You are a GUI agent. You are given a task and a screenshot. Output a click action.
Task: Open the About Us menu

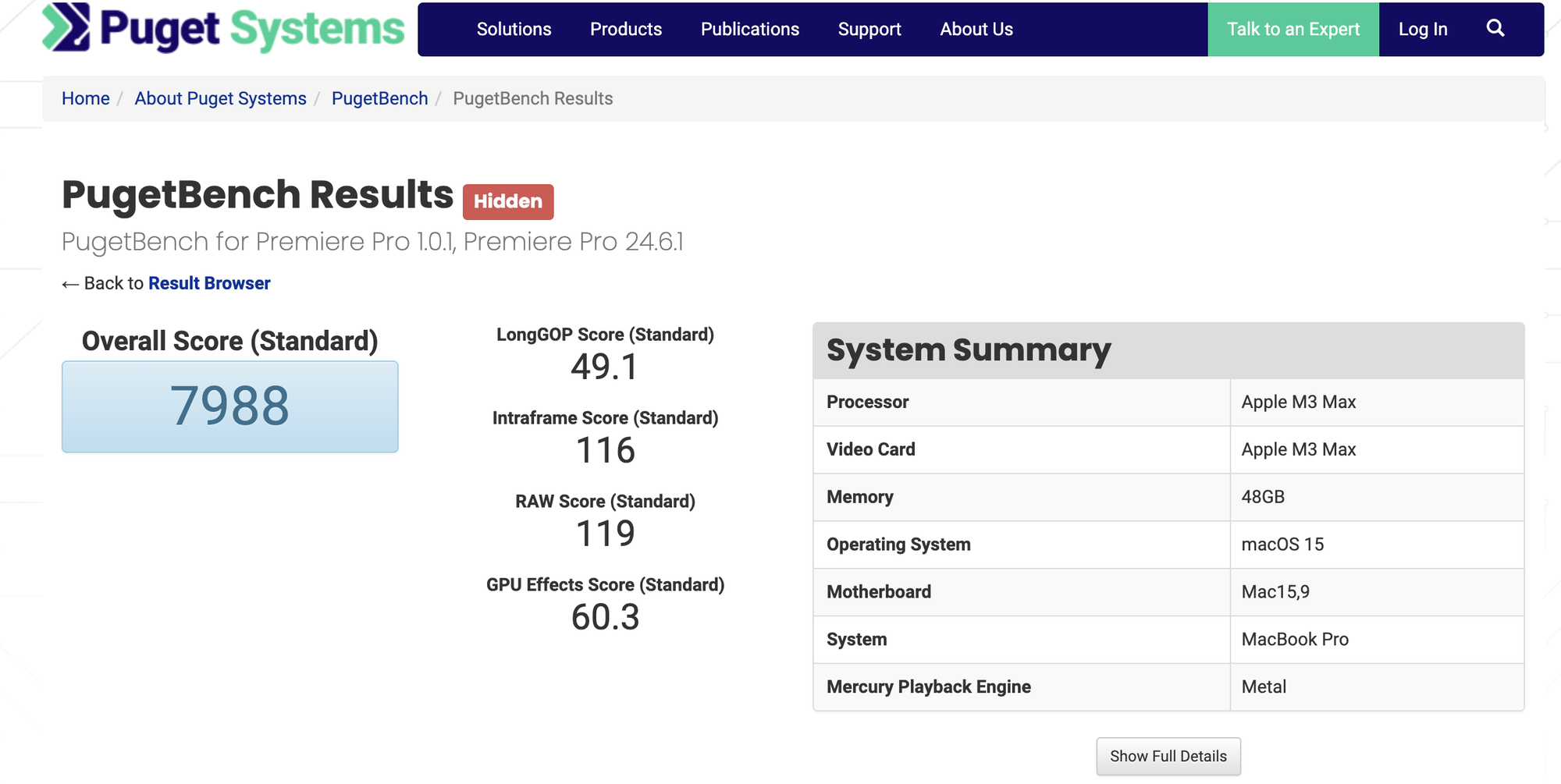[x=976, y=30]
